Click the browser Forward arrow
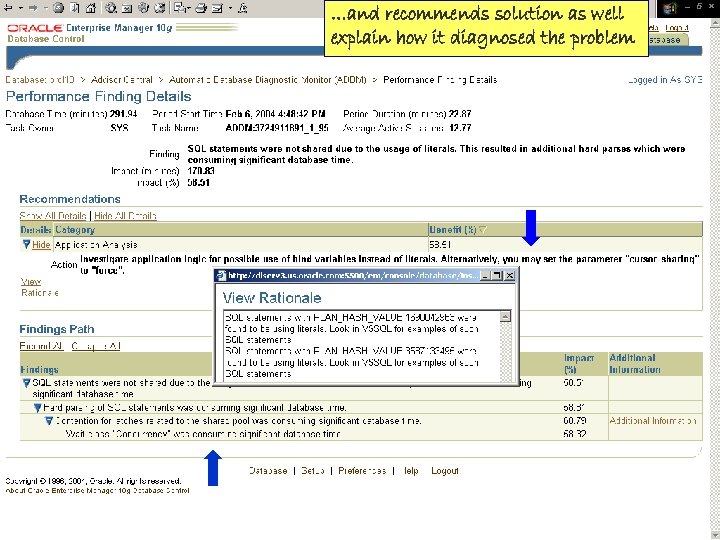Viewport: 720px width, 540px height. click(x=33, y=8)
